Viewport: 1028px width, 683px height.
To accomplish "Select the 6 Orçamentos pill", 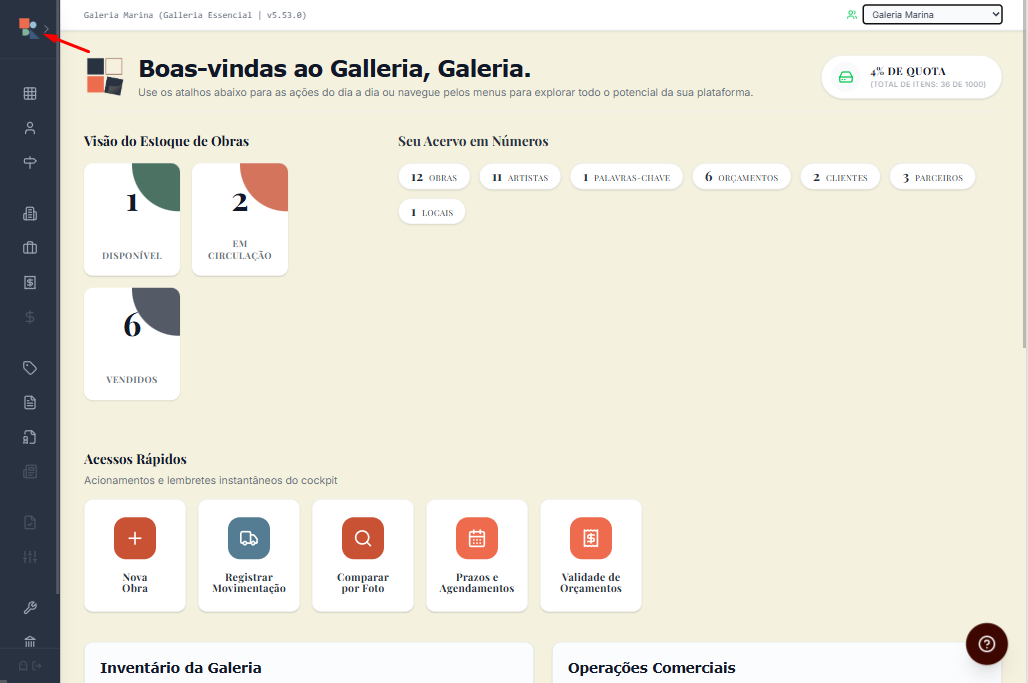I will pyautogui.click(x=741, y=177).
